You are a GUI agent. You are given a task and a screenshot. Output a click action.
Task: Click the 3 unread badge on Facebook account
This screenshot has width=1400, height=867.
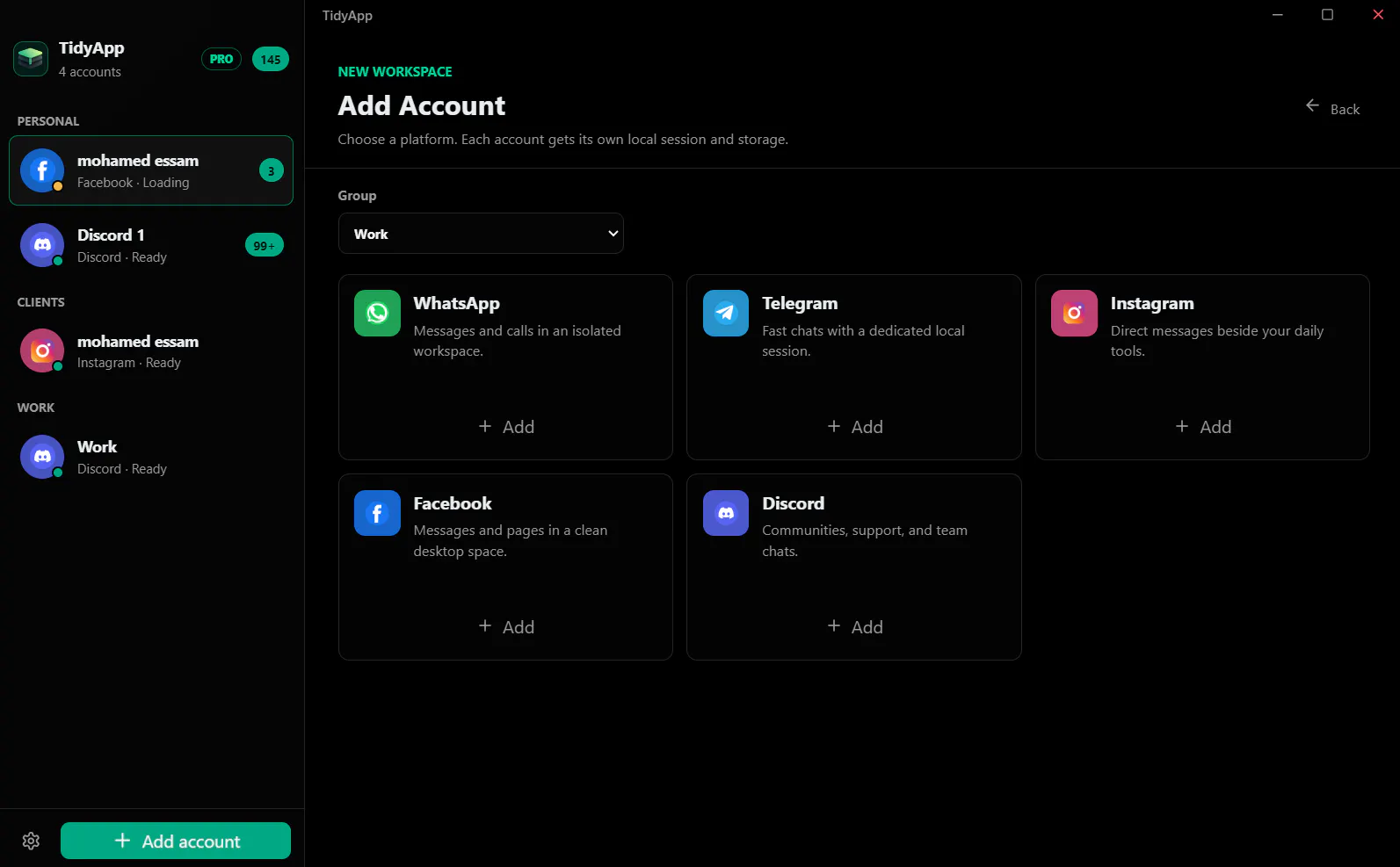tap(272, 170)
